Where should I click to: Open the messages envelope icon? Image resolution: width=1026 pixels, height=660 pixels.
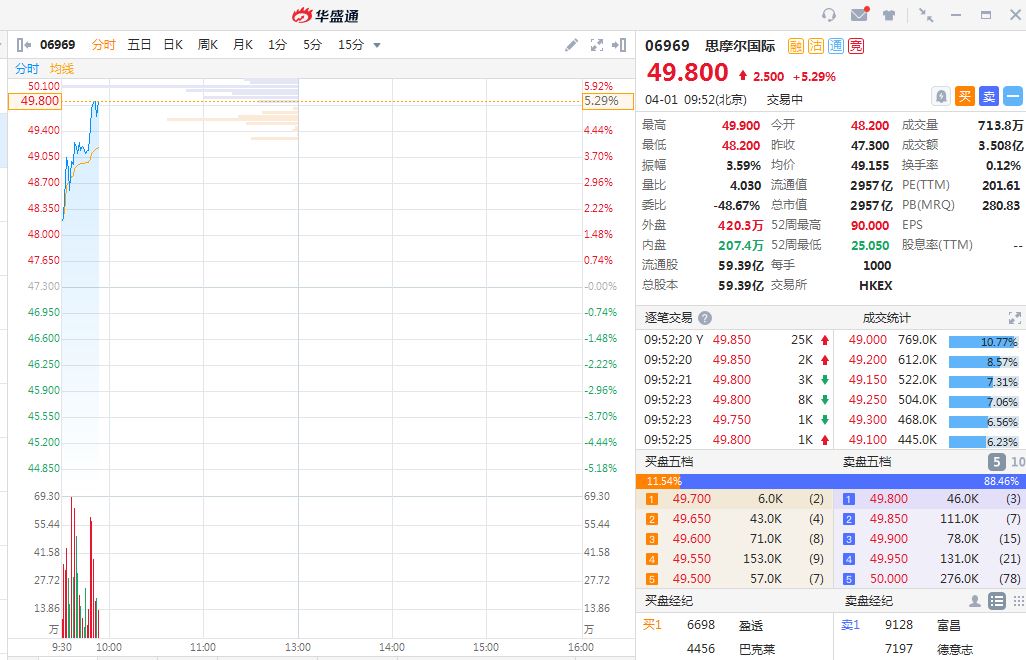pos(859,15)
